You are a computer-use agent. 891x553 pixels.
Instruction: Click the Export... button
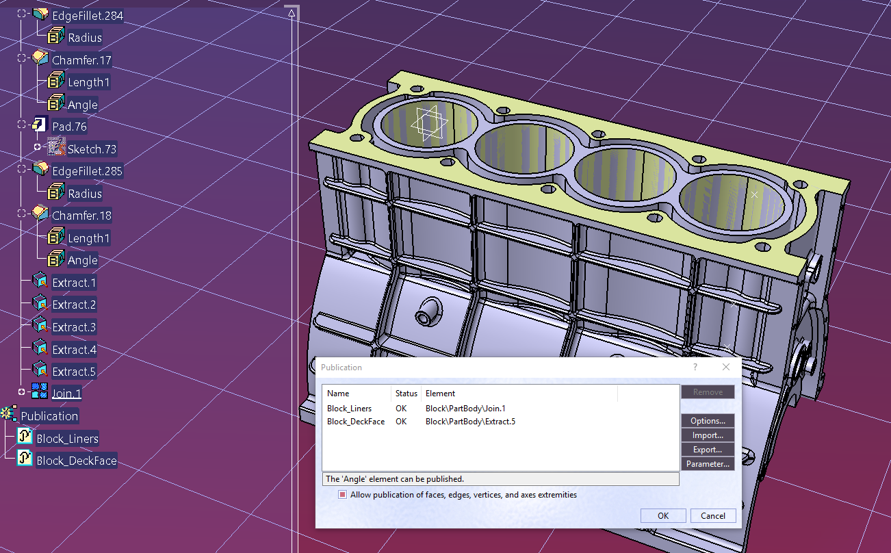[x=707, y=450]
